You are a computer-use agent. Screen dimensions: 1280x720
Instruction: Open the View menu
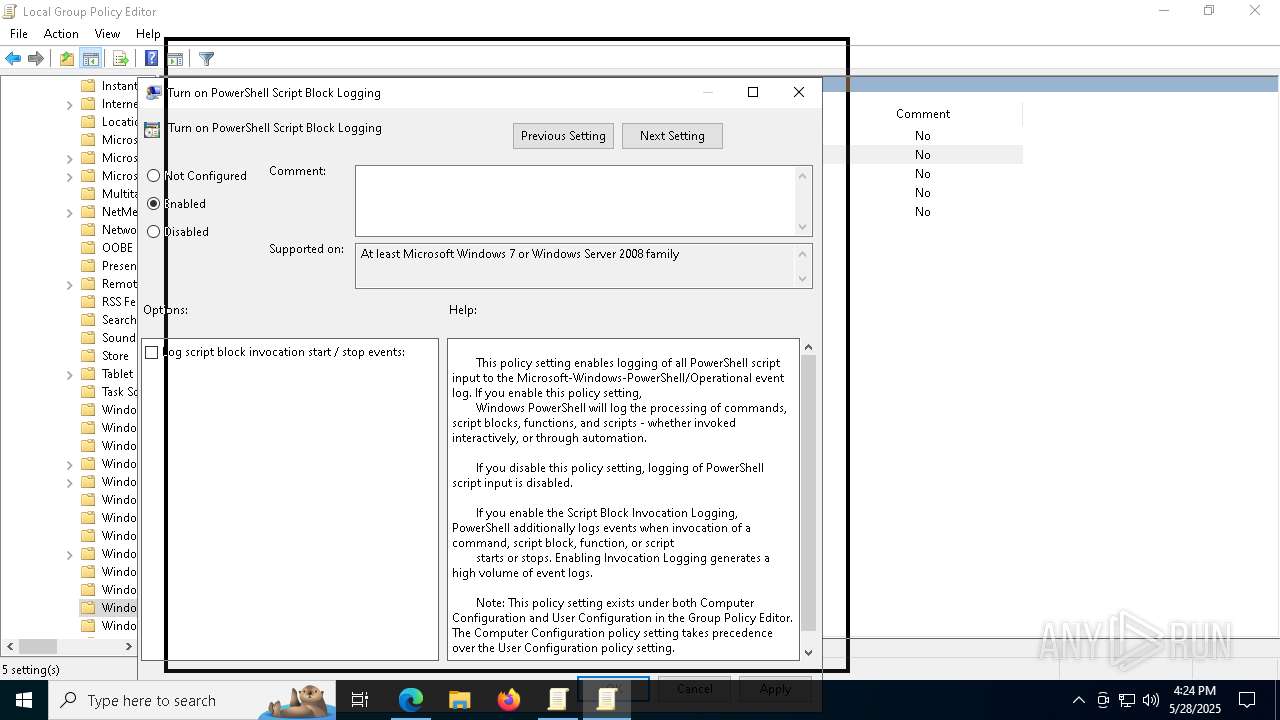(x=107, y=34)
